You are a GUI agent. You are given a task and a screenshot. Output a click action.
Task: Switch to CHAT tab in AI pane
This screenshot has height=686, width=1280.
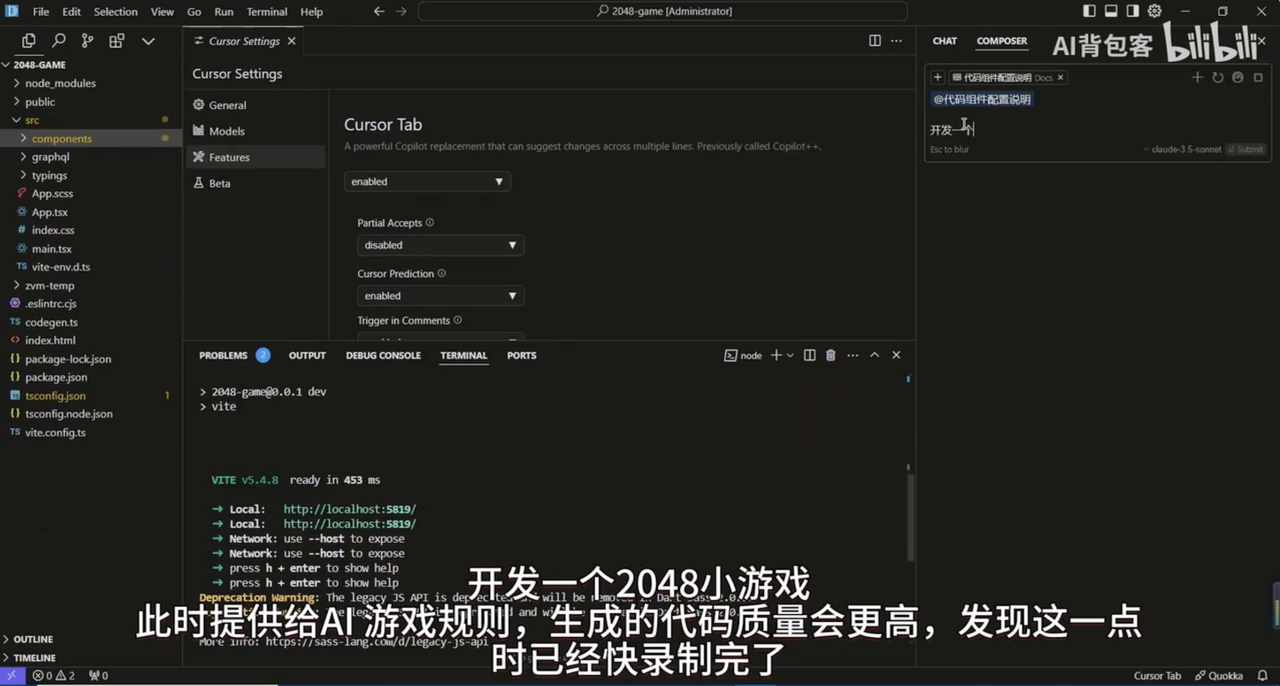[x=945, y=41]
